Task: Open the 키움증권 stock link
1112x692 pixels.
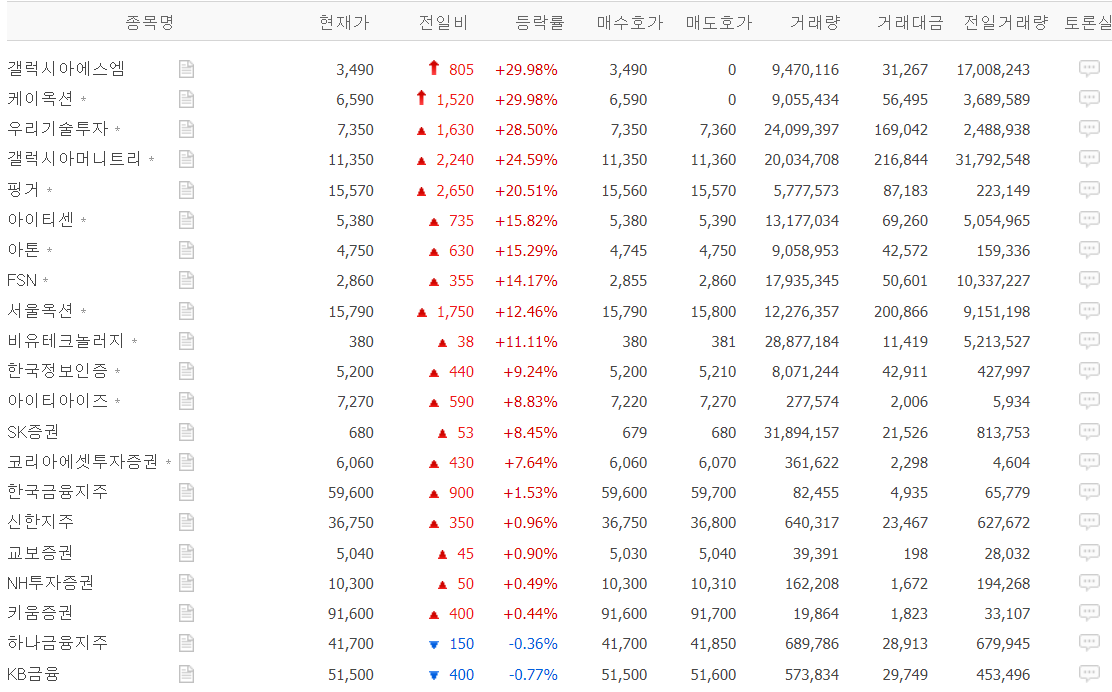Action: pyautogui.click(x=40, y=613)
